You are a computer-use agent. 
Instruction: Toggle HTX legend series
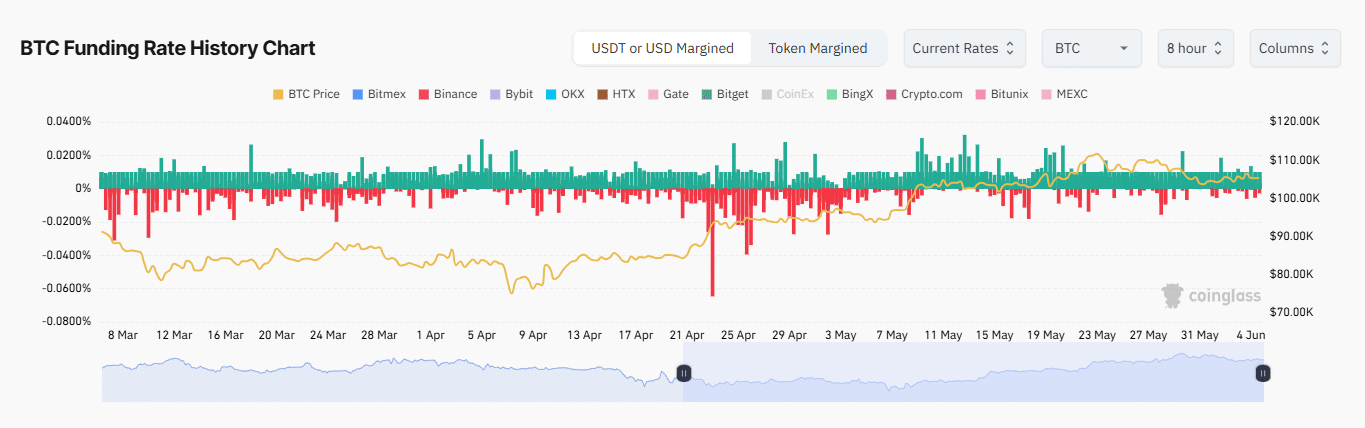(x=616, y=94)
